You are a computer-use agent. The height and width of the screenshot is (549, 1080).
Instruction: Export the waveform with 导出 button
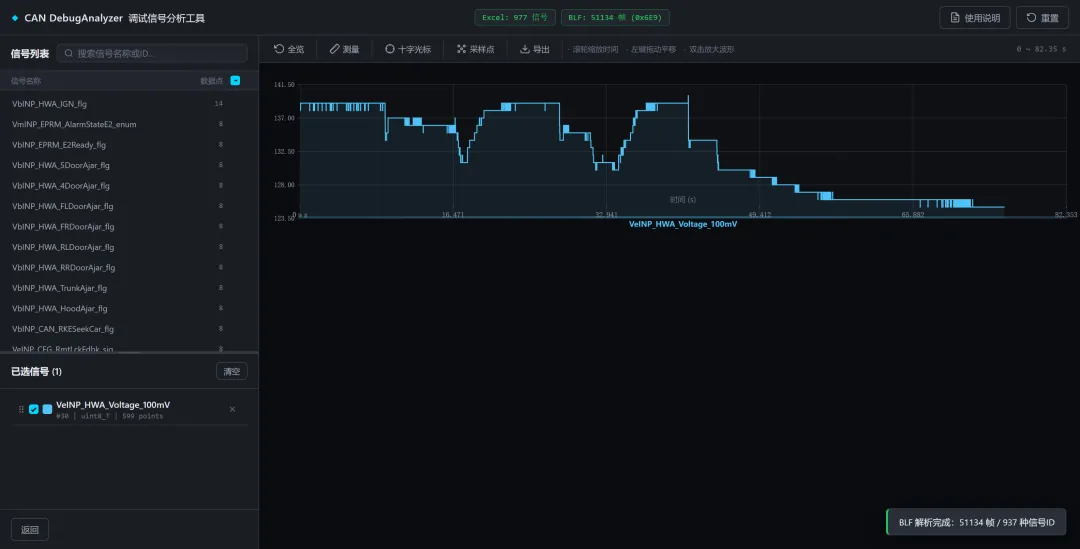click(x=534, y=49)
